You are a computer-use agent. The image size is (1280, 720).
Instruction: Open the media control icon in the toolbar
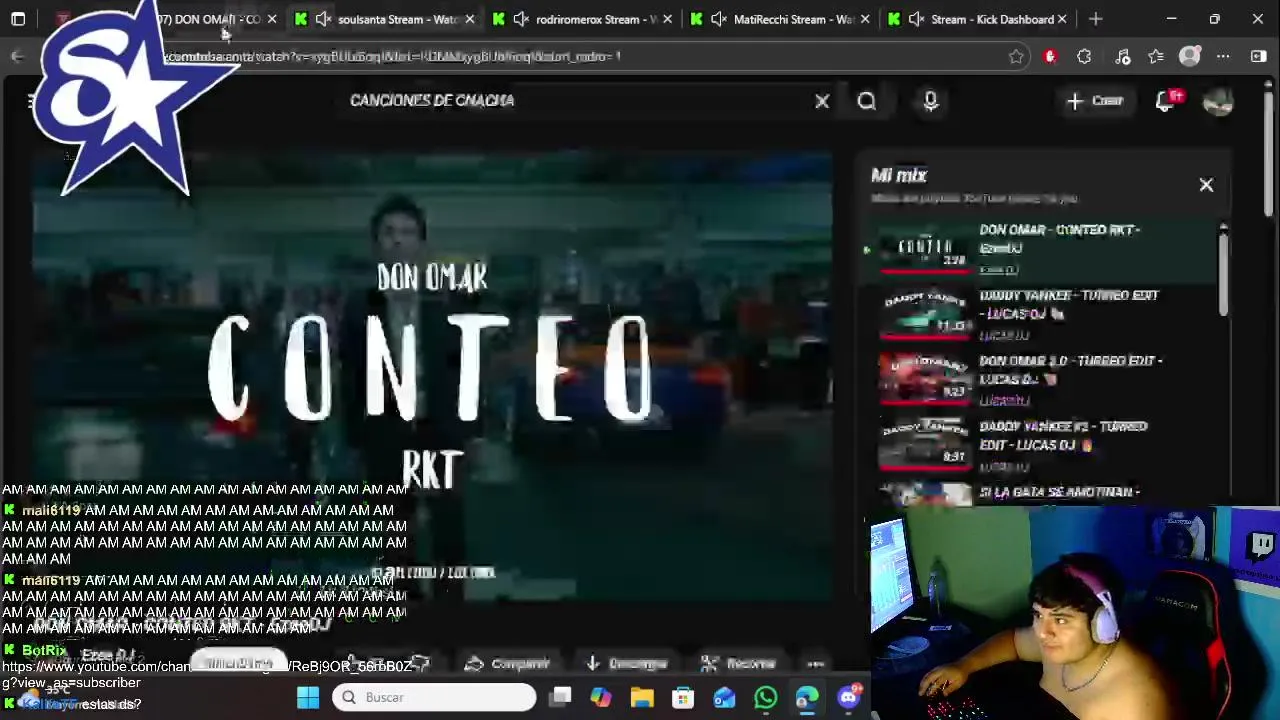1122,57
